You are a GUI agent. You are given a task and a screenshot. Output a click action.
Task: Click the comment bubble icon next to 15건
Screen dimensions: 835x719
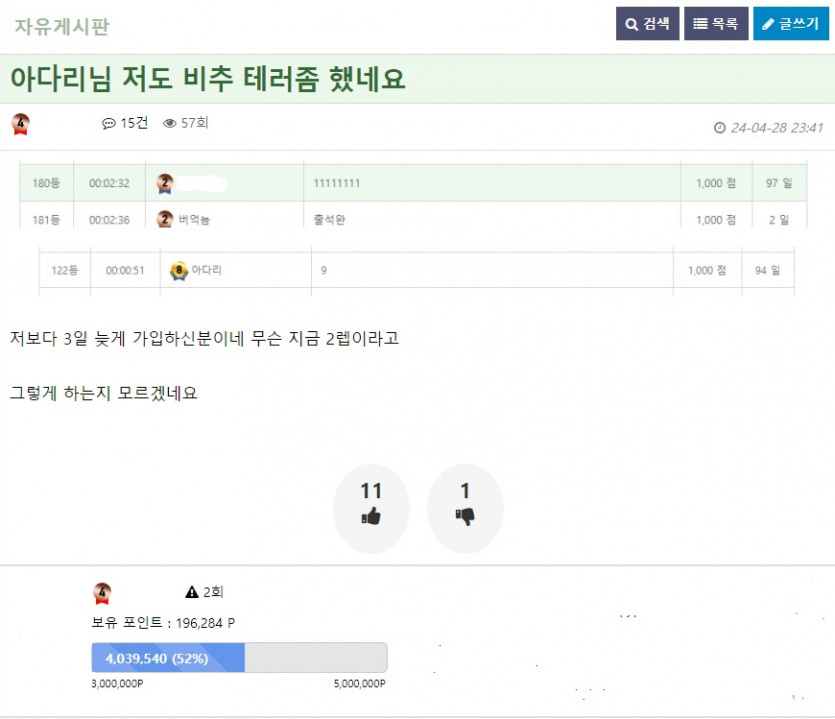(109, 124)
